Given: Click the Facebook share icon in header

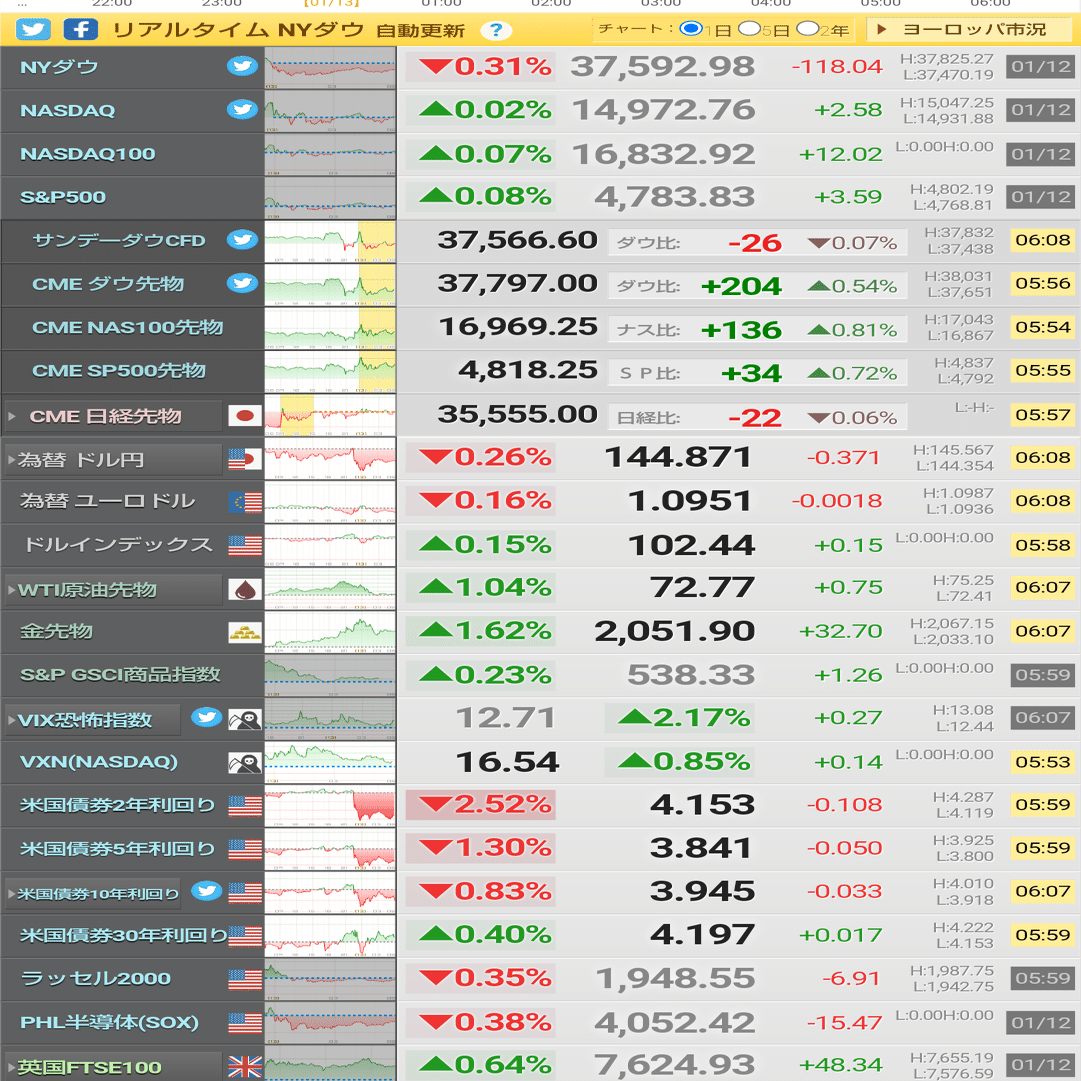Looking at the screenshot, I should point(80,30).
